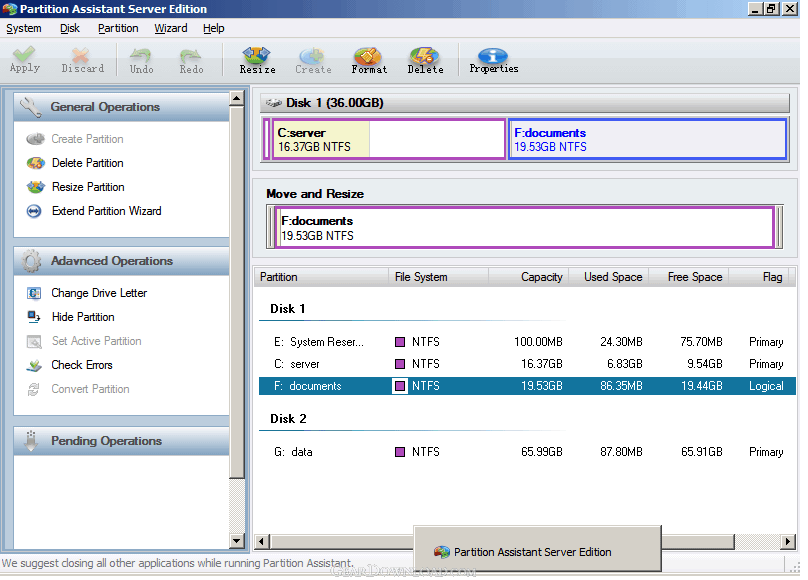Click the NTFS color swatch for C: server

point(399,364)
